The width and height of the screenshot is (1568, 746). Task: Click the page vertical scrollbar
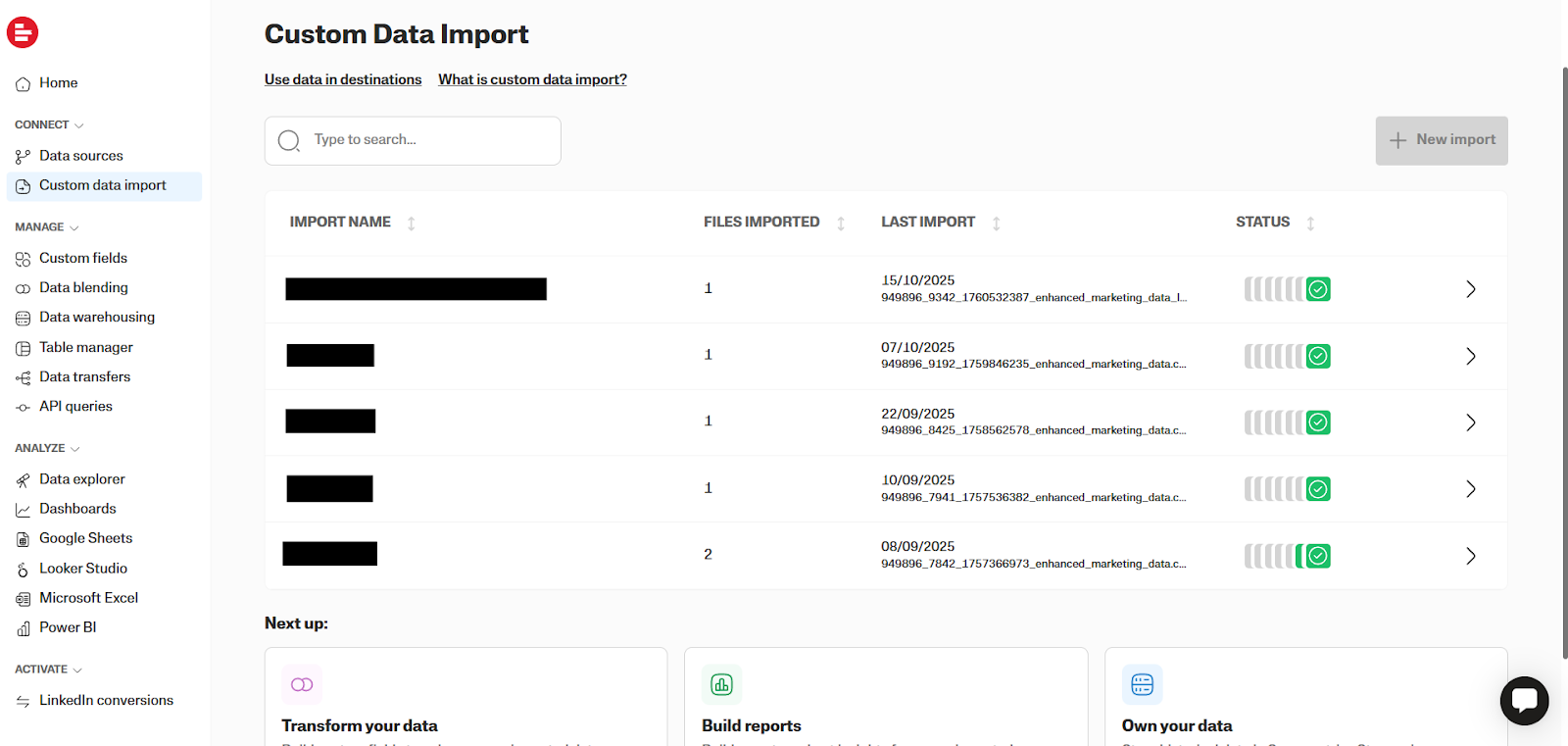(1565, 363)
